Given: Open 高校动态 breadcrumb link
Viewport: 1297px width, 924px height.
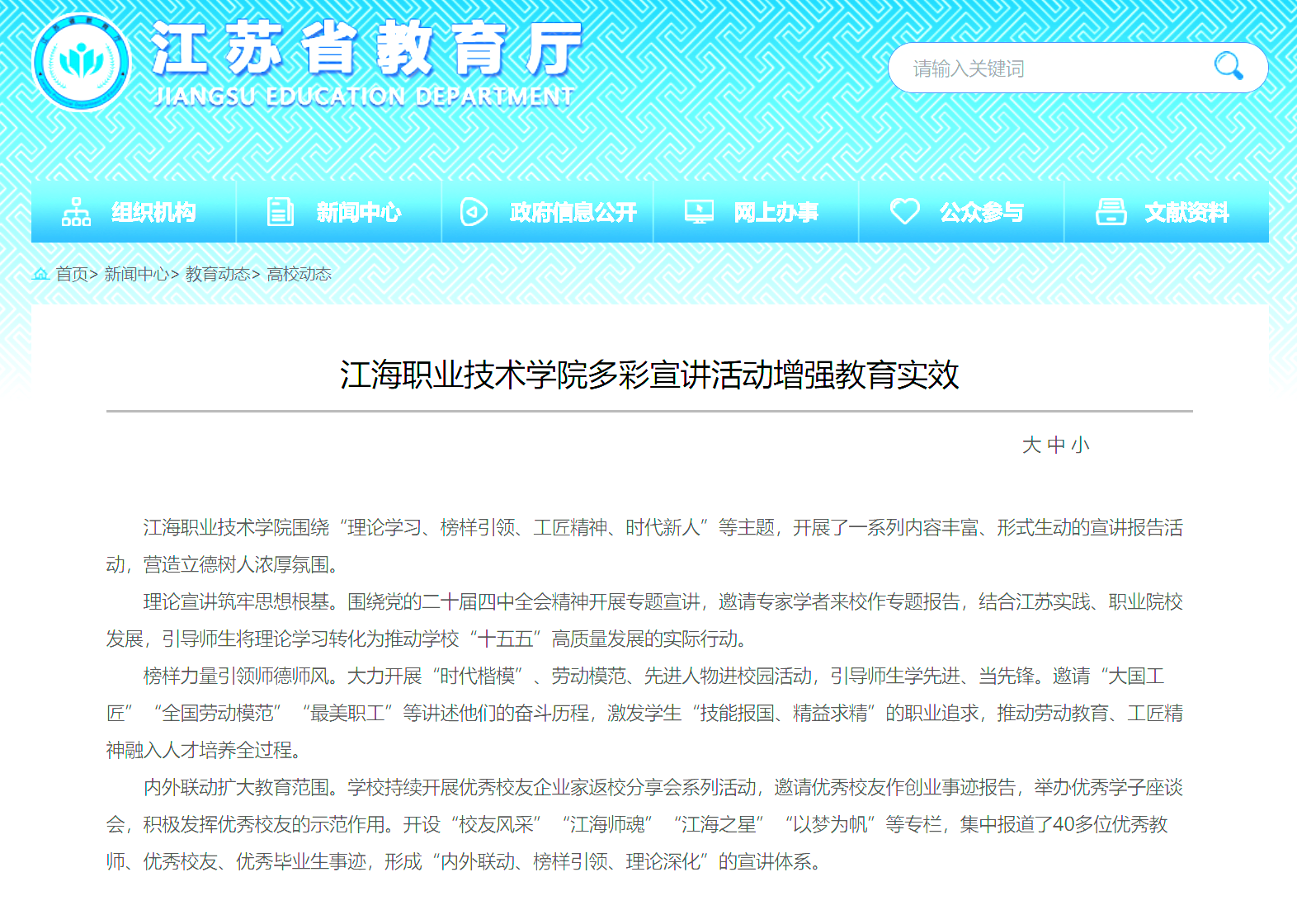Looking at the screenshot, I should (x=299, y=274).
